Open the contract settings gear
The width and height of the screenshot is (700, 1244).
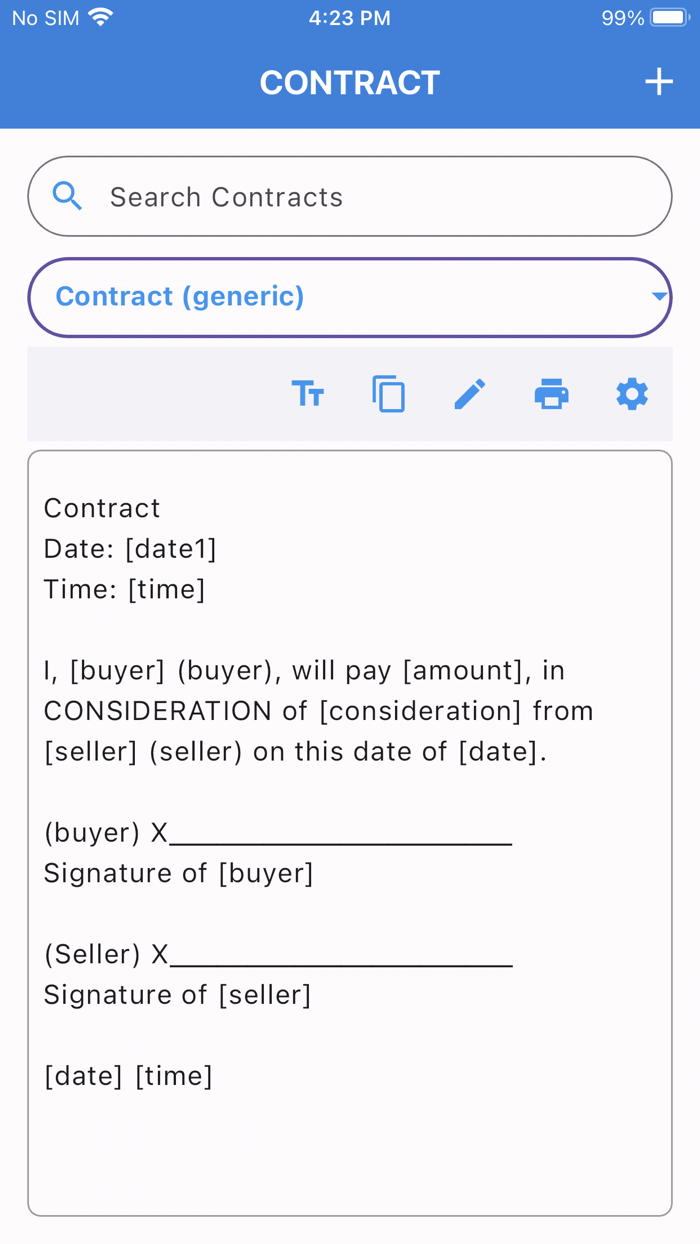pos(631,394)
